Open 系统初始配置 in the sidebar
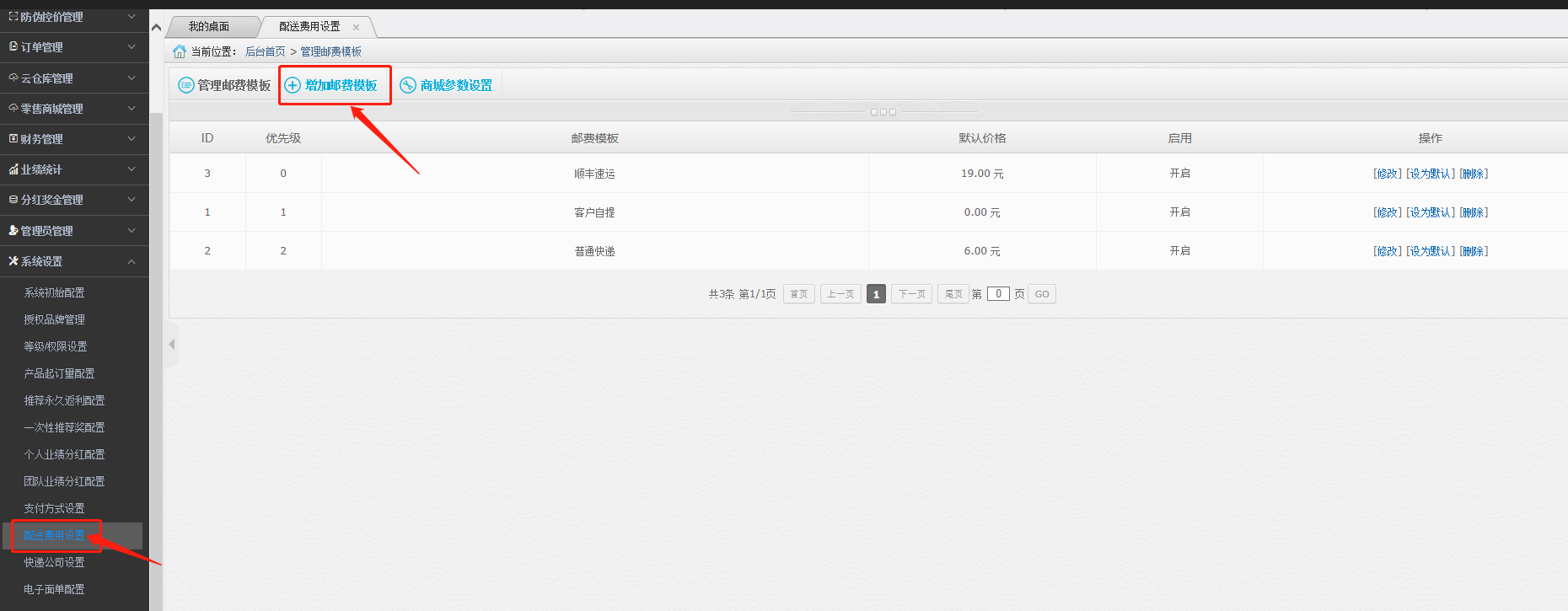 (54, 292)
